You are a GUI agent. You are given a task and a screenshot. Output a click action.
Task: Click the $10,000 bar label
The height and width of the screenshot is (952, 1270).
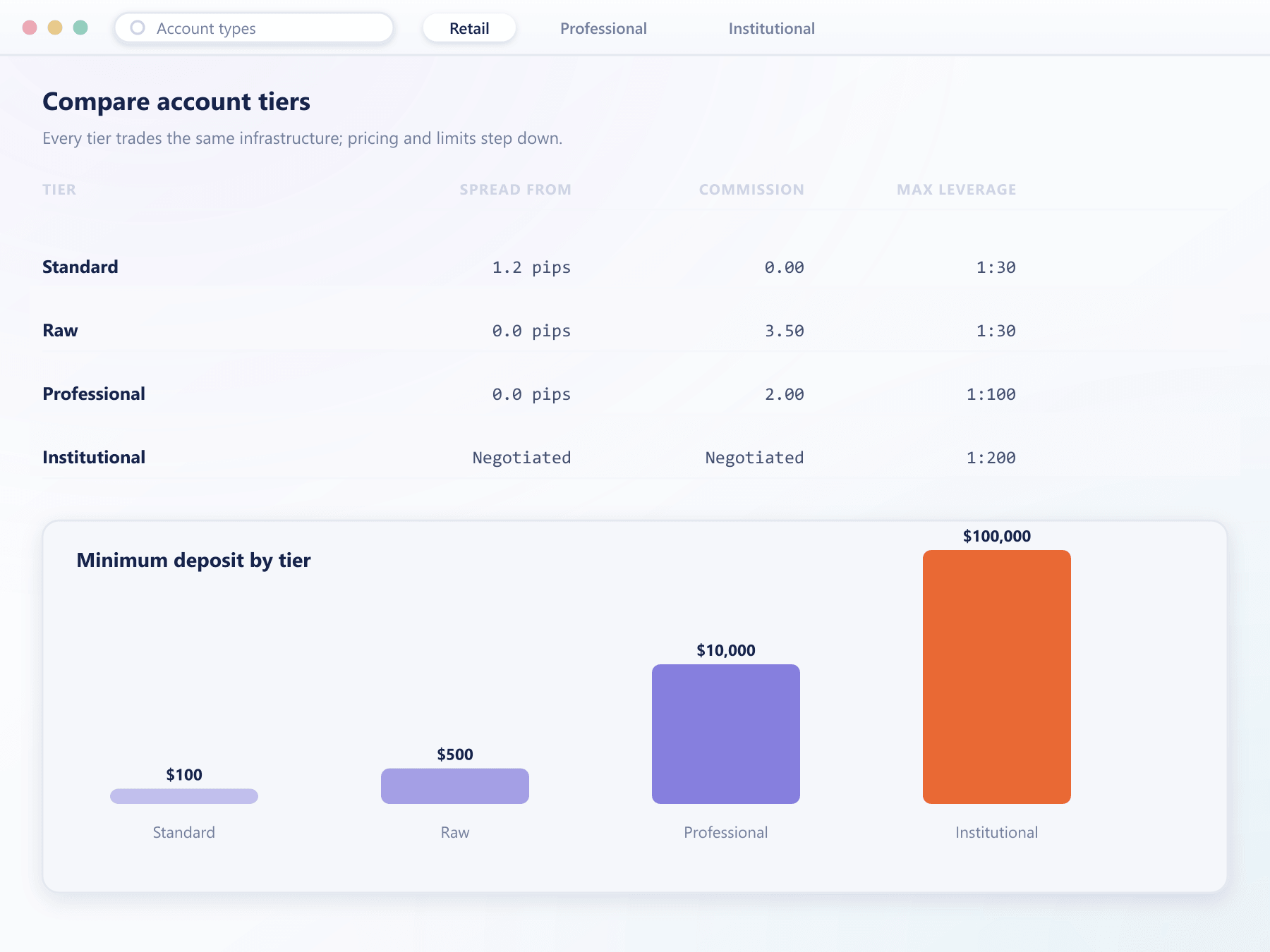726,650
